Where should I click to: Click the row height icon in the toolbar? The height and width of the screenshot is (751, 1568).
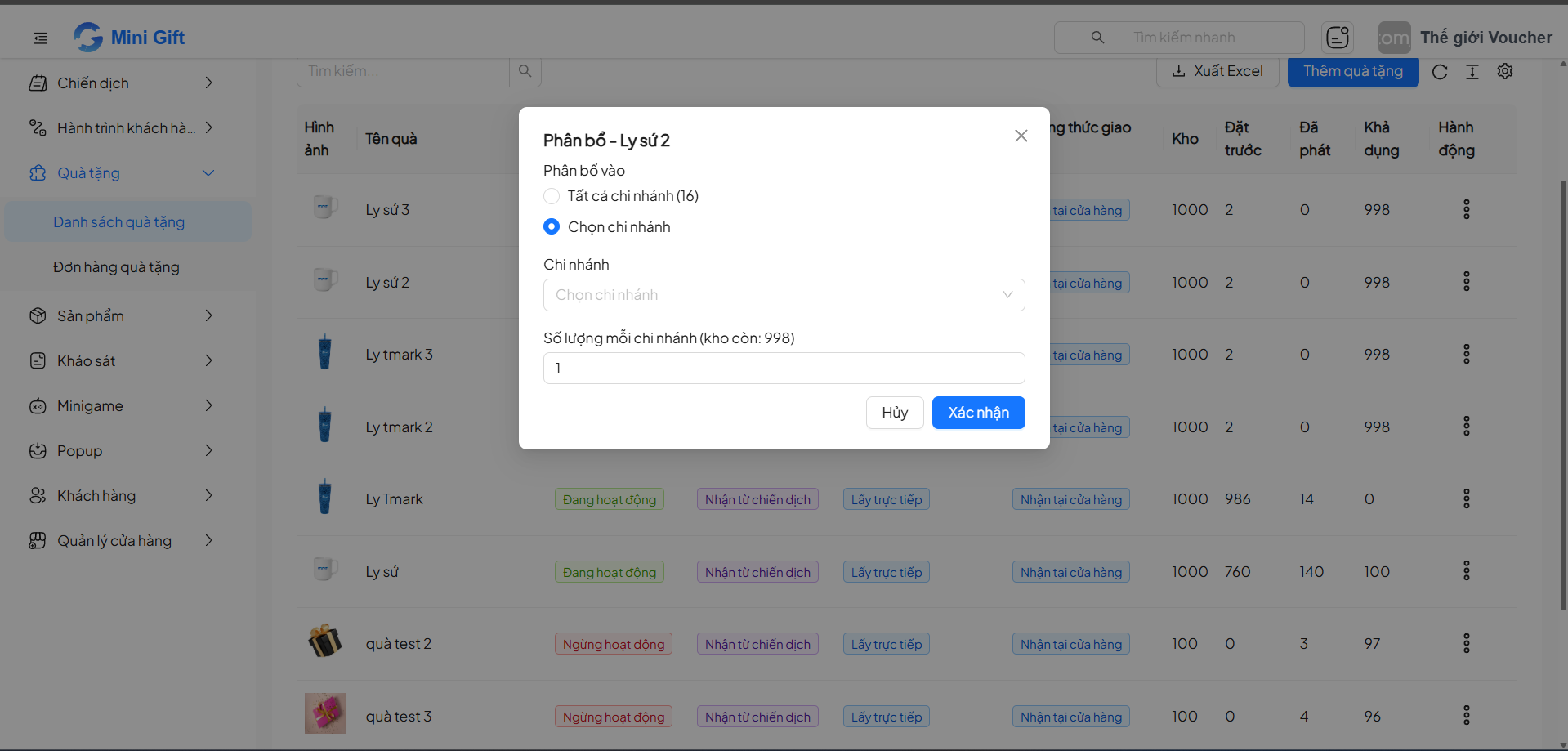(1472, 72)
